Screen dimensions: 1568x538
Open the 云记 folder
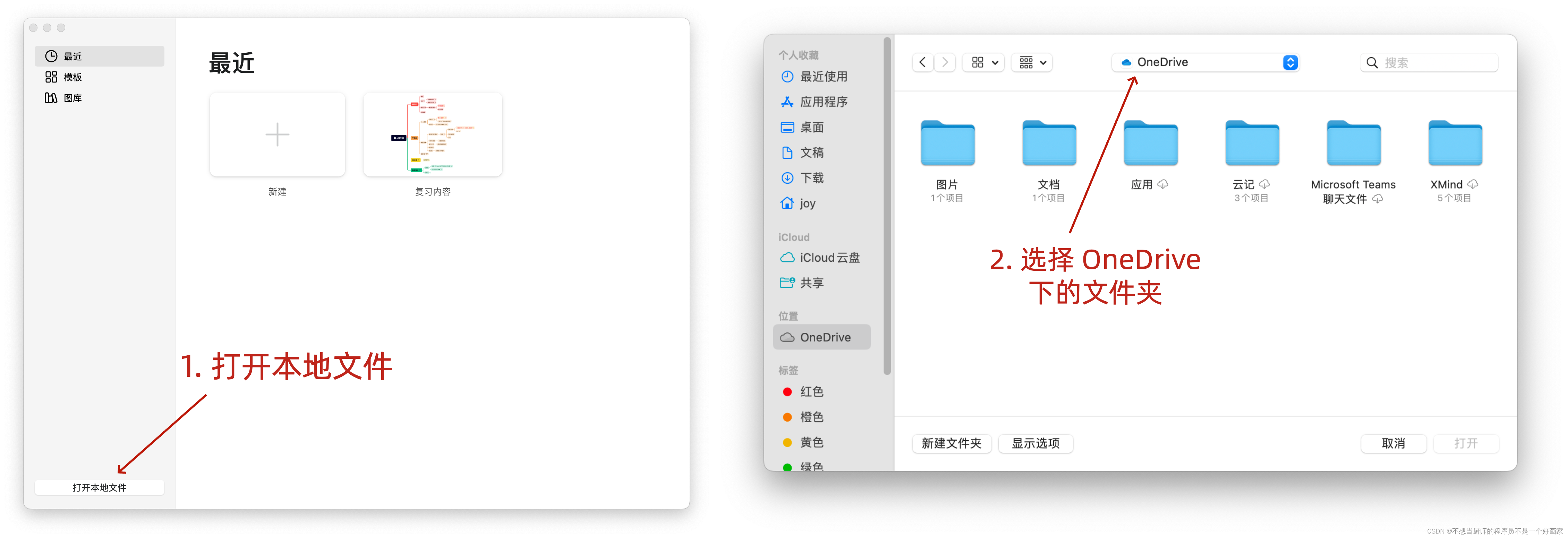[1252, 144]
